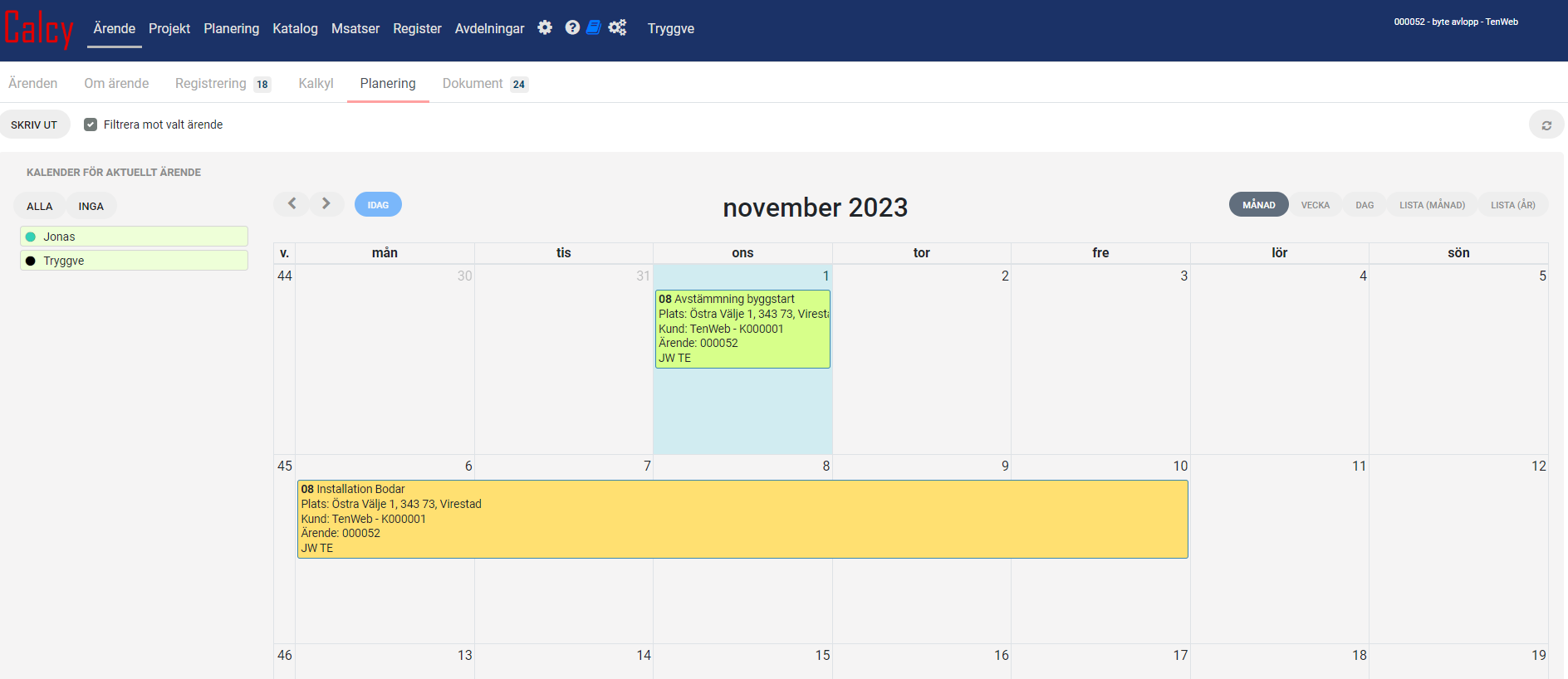This screenshot has height=679, width=1568.
Task: Go to previous month with left arrow
Action: tap(292, 203)
